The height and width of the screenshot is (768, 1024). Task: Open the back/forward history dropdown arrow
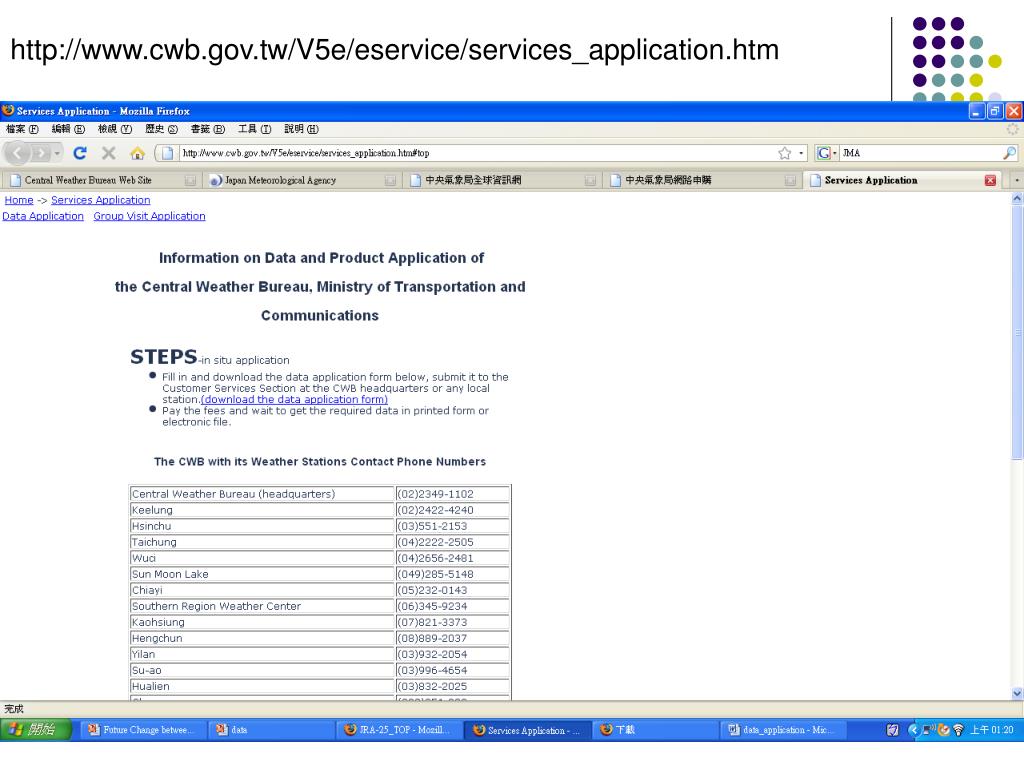(57, 153)
